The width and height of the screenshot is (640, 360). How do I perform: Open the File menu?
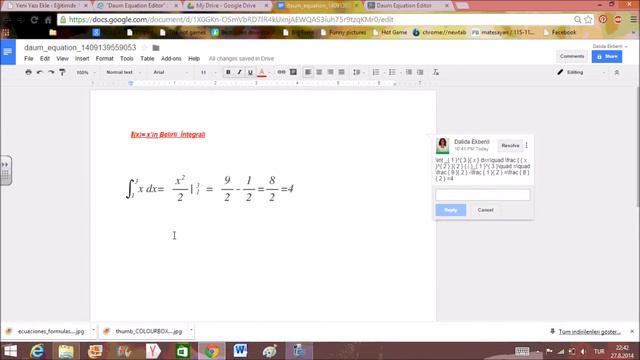click(29, 59)
